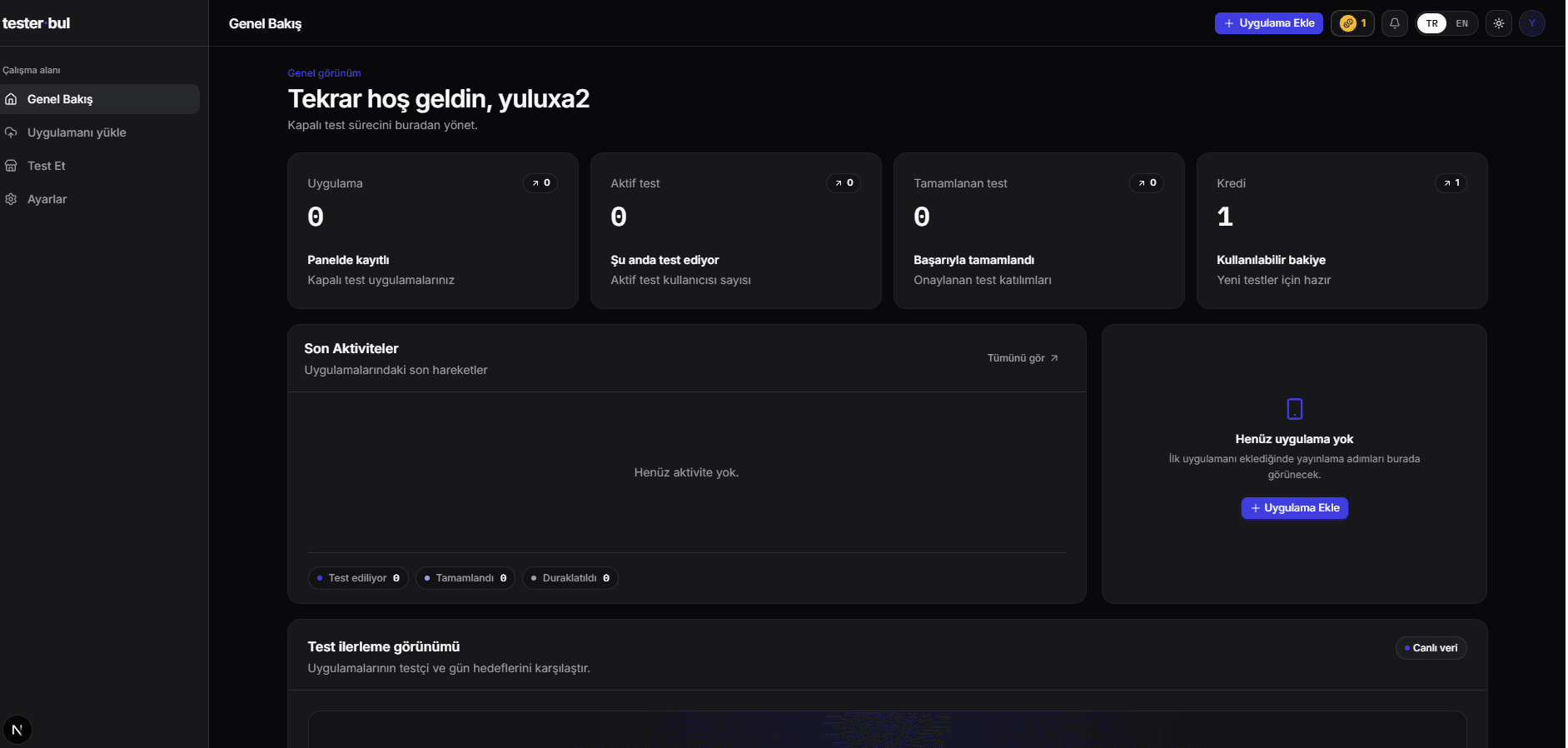Click Uygulama Ekle under Henüz uygulama yok
Image resolution: width=1568 pixels, height=748 pixels.
pos(1295,508)
